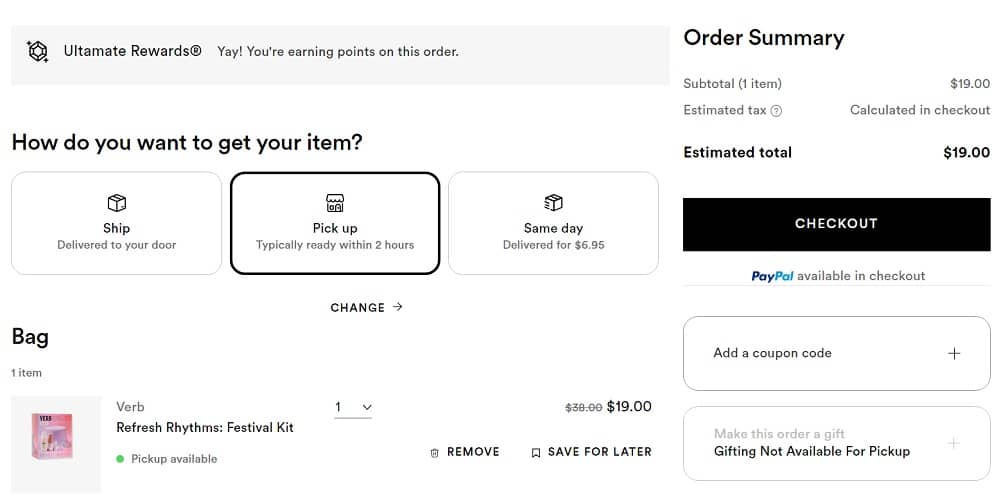Click the Estimated tax help icon
1008x500 pixels.
point(776,111)
